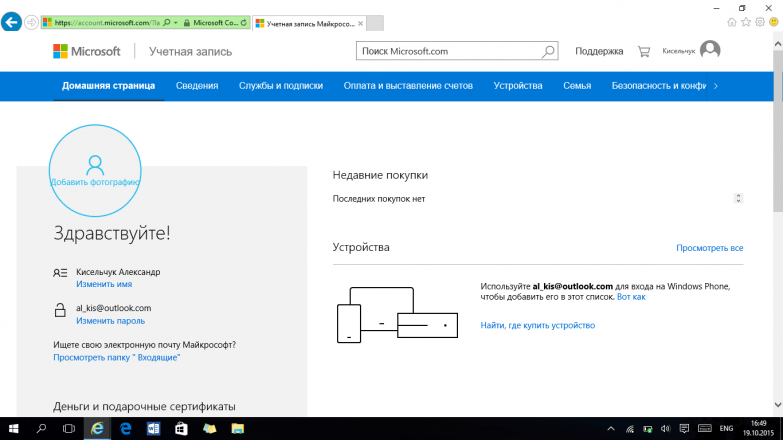783x440 pixels.
Task: Click Изменить имя link
Action: [104, 284]
